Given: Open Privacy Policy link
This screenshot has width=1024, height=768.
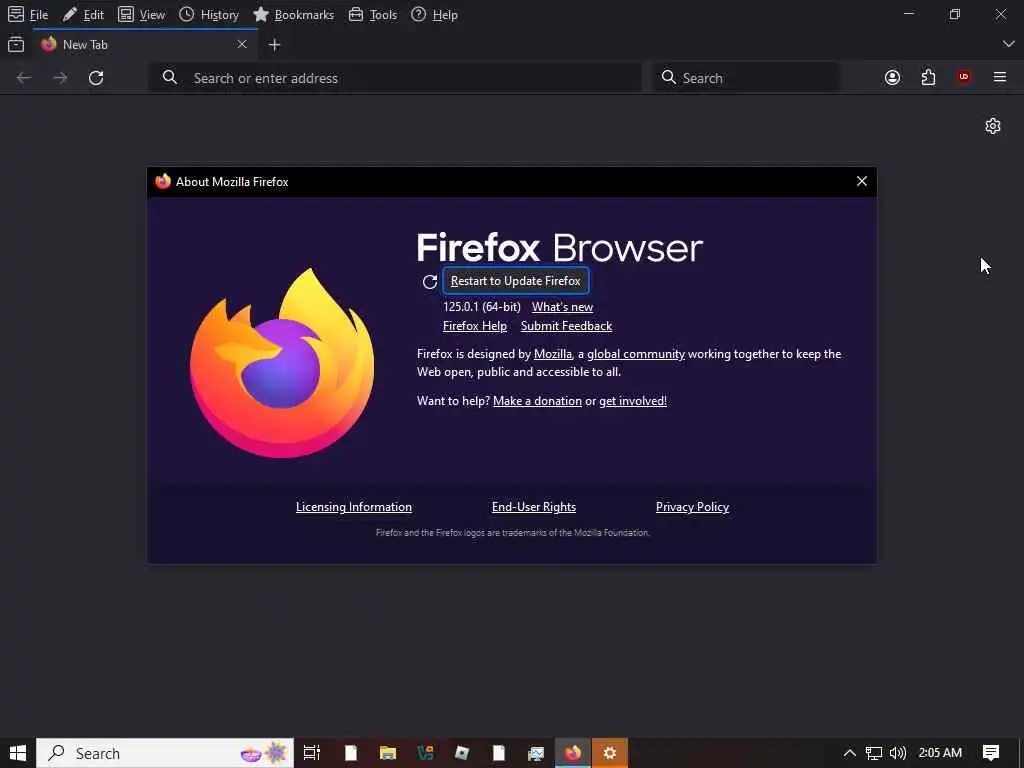Looking at the screenshot, I should coord(692,507).
